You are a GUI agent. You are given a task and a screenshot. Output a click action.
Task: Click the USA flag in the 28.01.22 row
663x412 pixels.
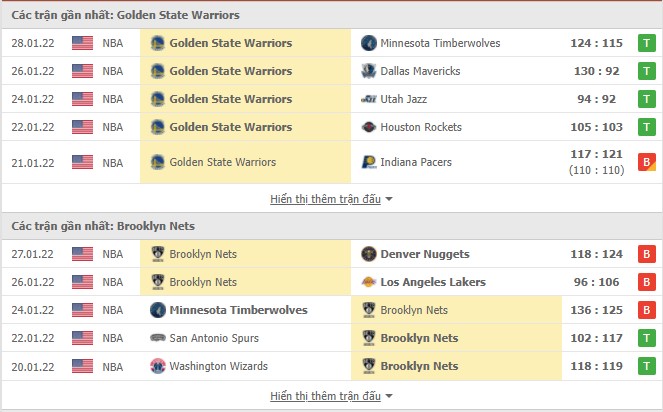(x=82, y=43)
